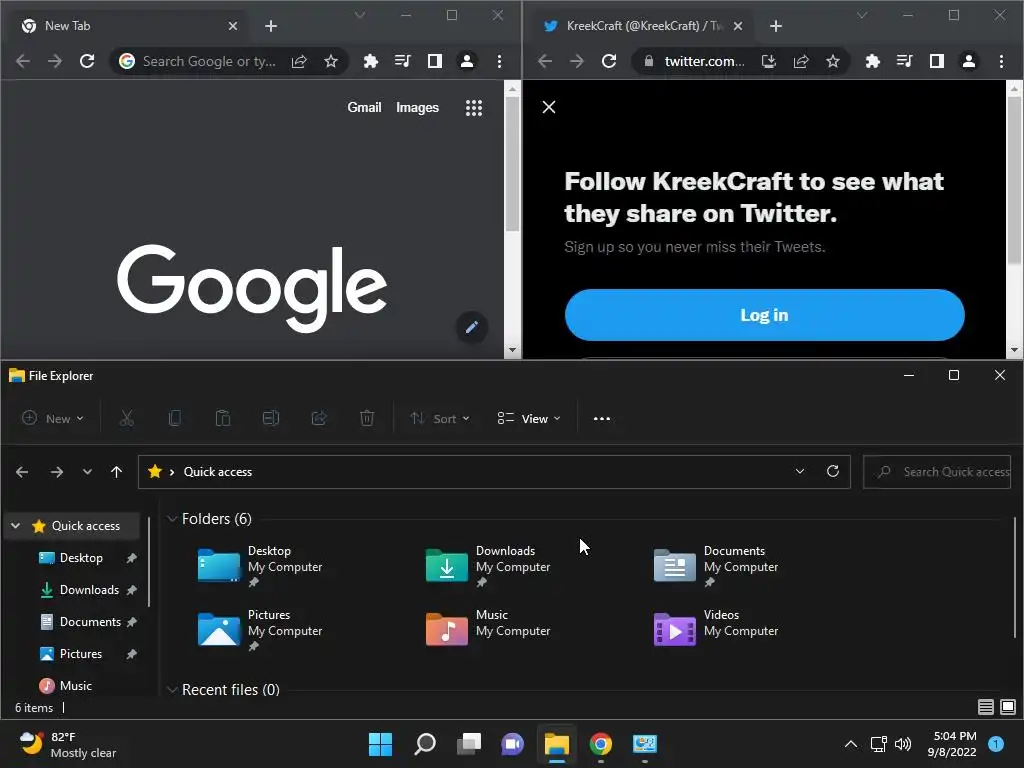
Task: Click the Customize pencil icon on New Tab
Action: (472, 327)
